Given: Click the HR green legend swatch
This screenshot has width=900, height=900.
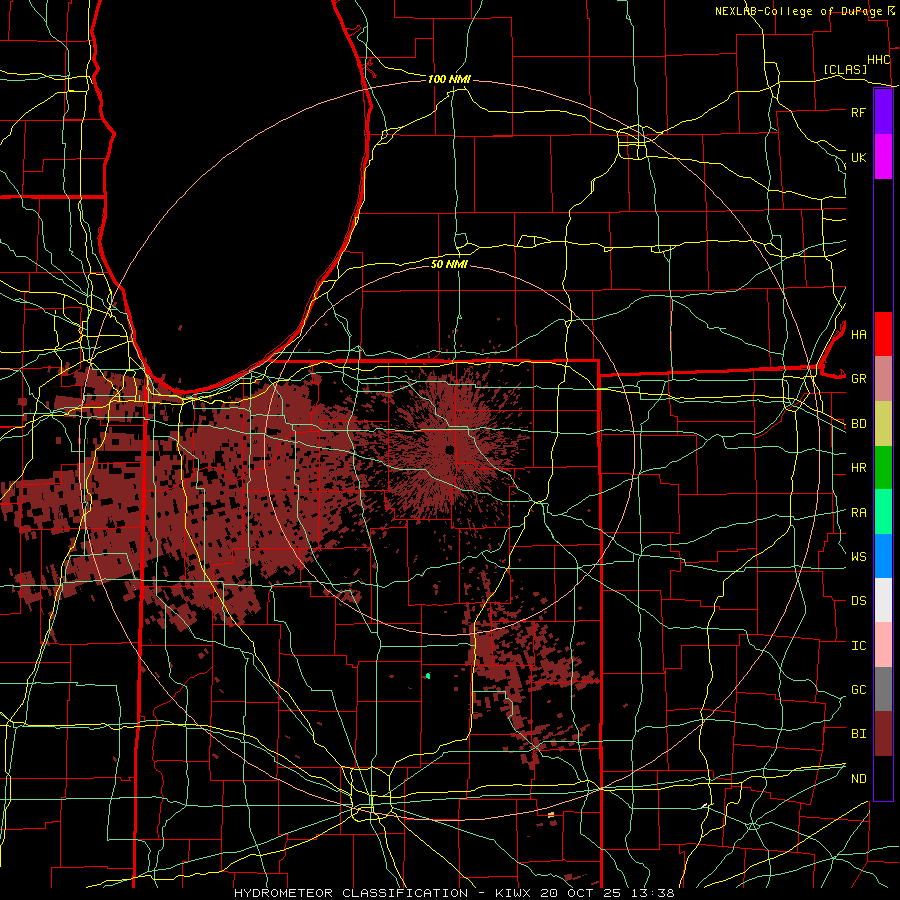Looking at the screenshot, I should [x=883, y=467].
